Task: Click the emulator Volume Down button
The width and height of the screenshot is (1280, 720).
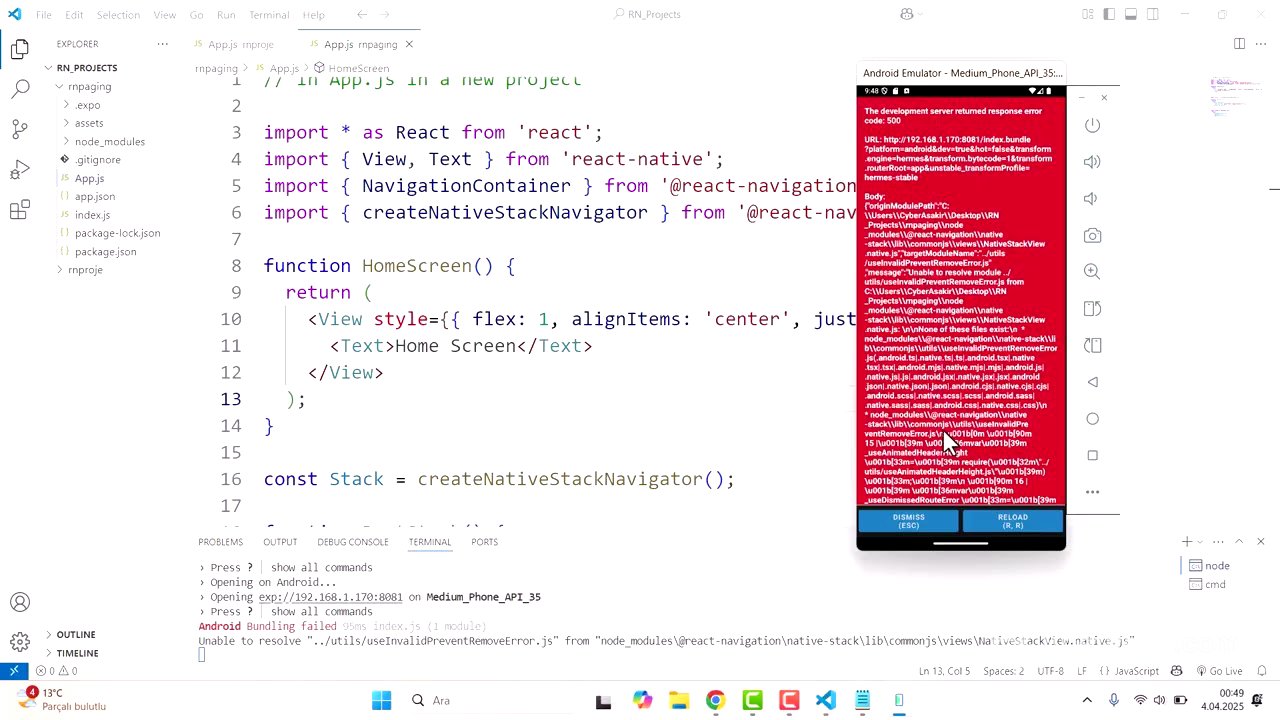Action: tap(1092, 199)
